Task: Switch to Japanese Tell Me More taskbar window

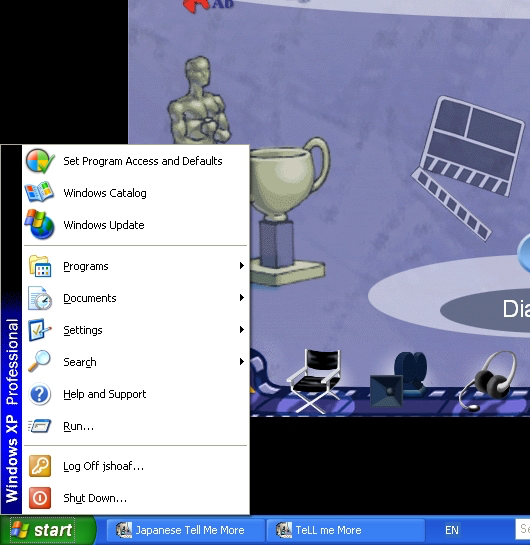Action: coord(186,530)
